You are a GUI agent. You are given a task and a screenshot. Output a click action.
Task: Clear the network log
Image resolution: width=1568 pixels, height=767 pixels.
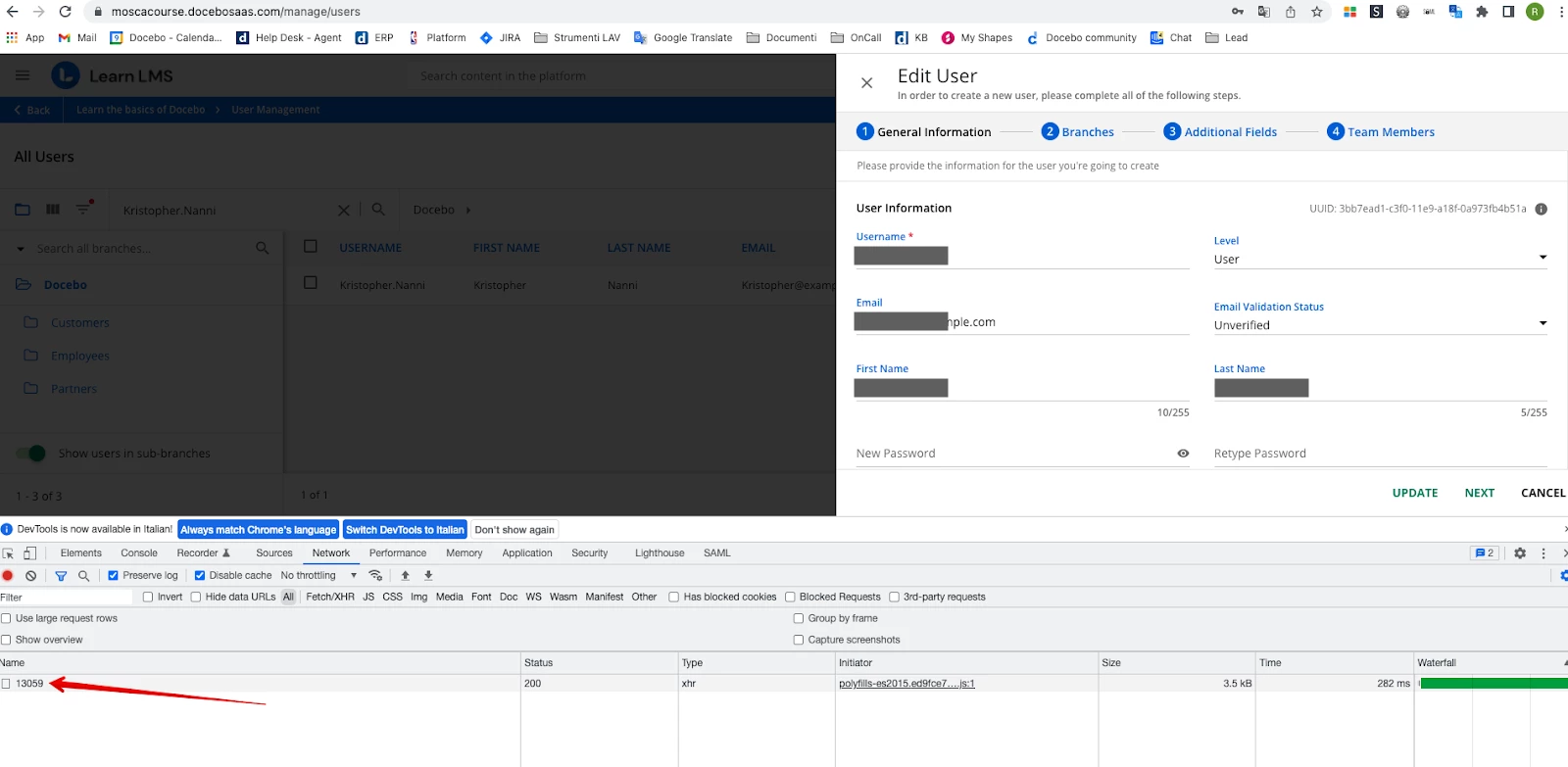pyautogui.click(x=31, y=576)
